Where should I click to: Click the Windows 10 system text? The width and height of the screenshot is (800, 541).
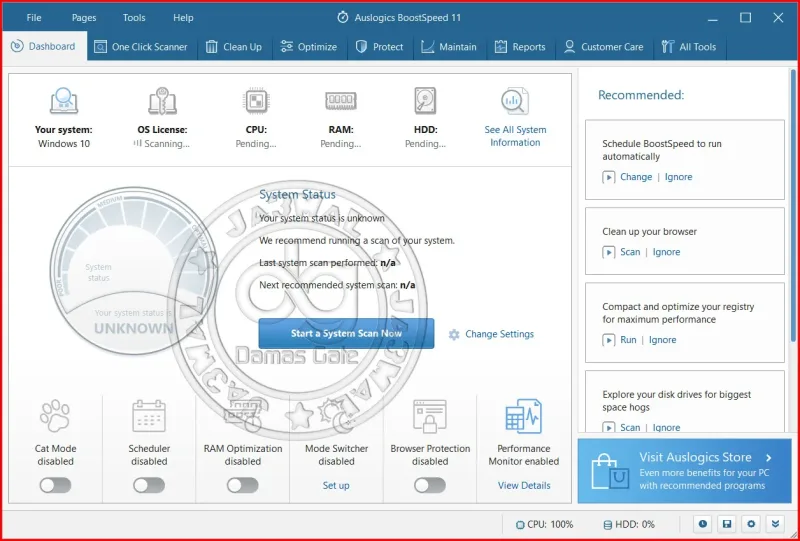coord(64,144)
